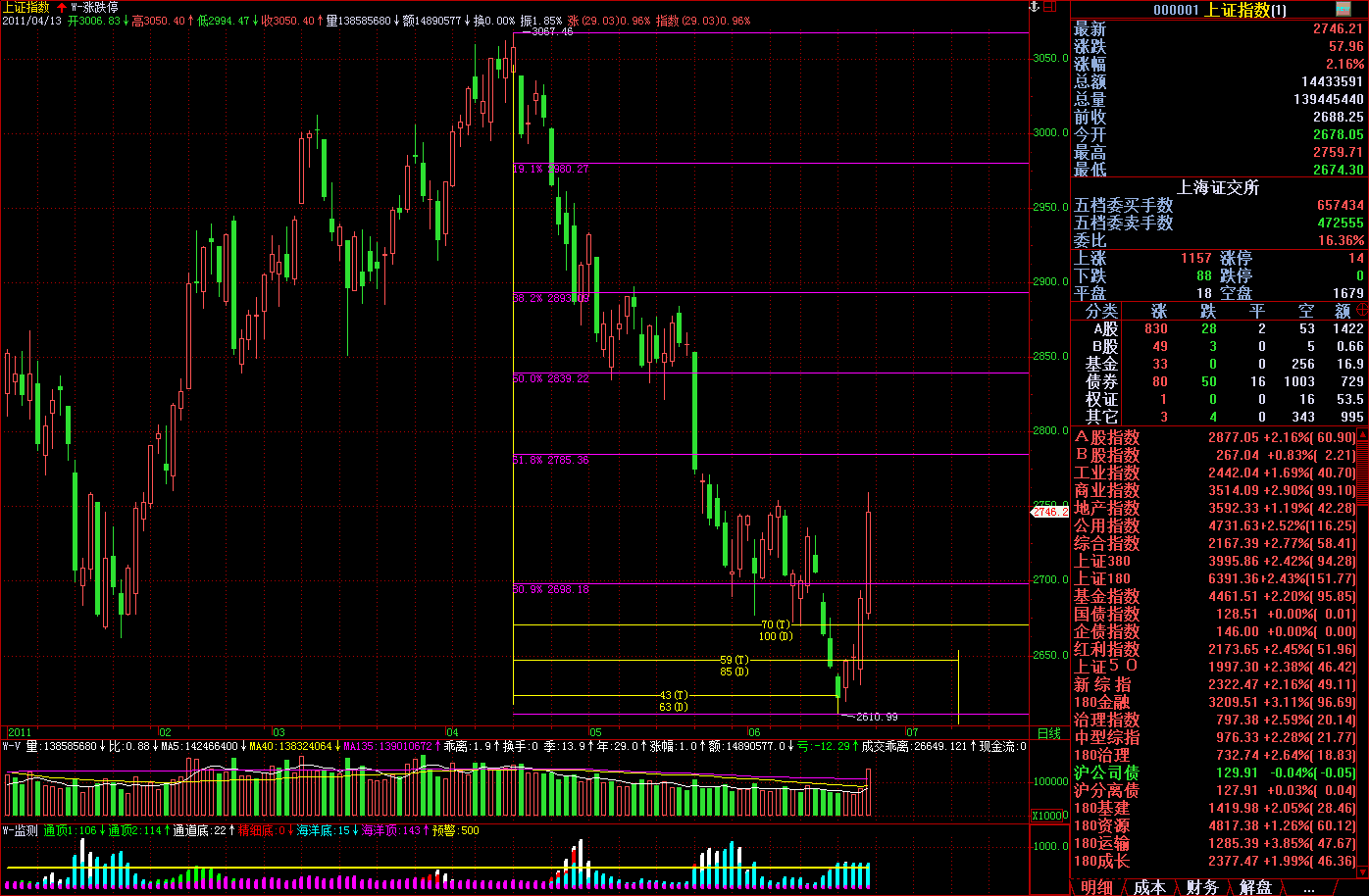Click the red arrow icon before W-涨跌停

point(62,7)
